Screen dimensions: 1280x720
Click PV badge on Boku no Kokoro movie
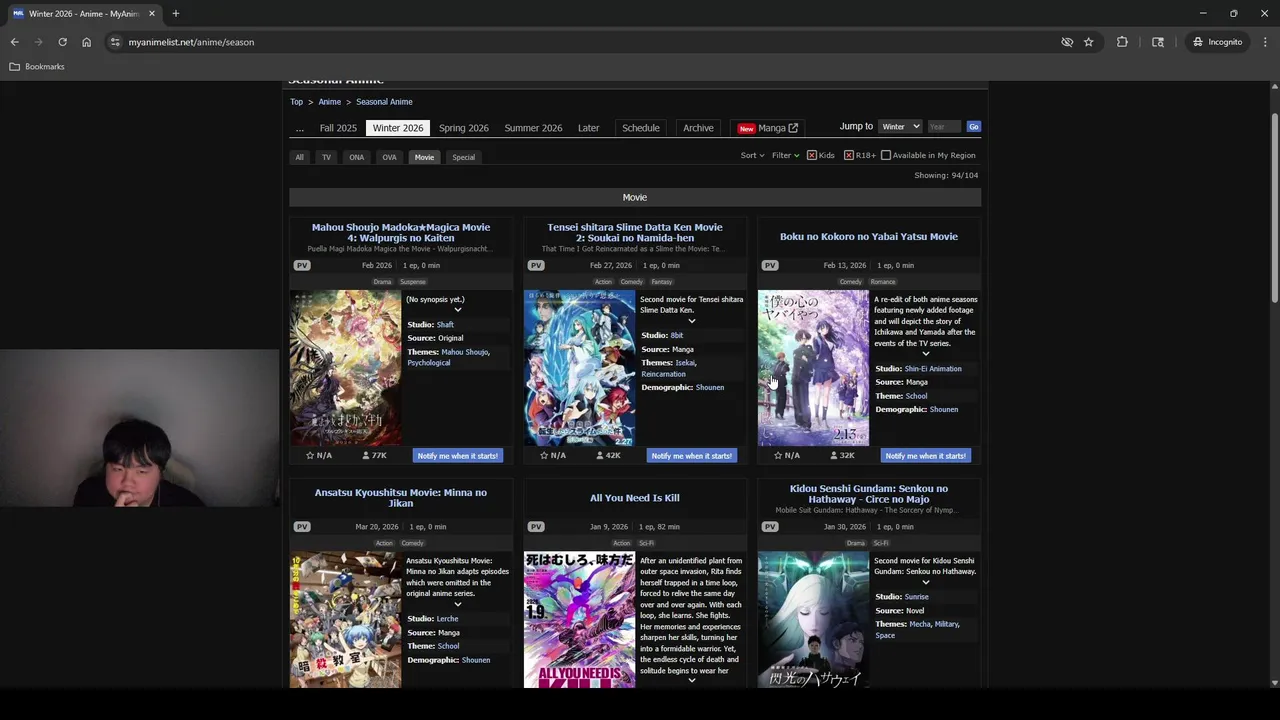(770, 265)
